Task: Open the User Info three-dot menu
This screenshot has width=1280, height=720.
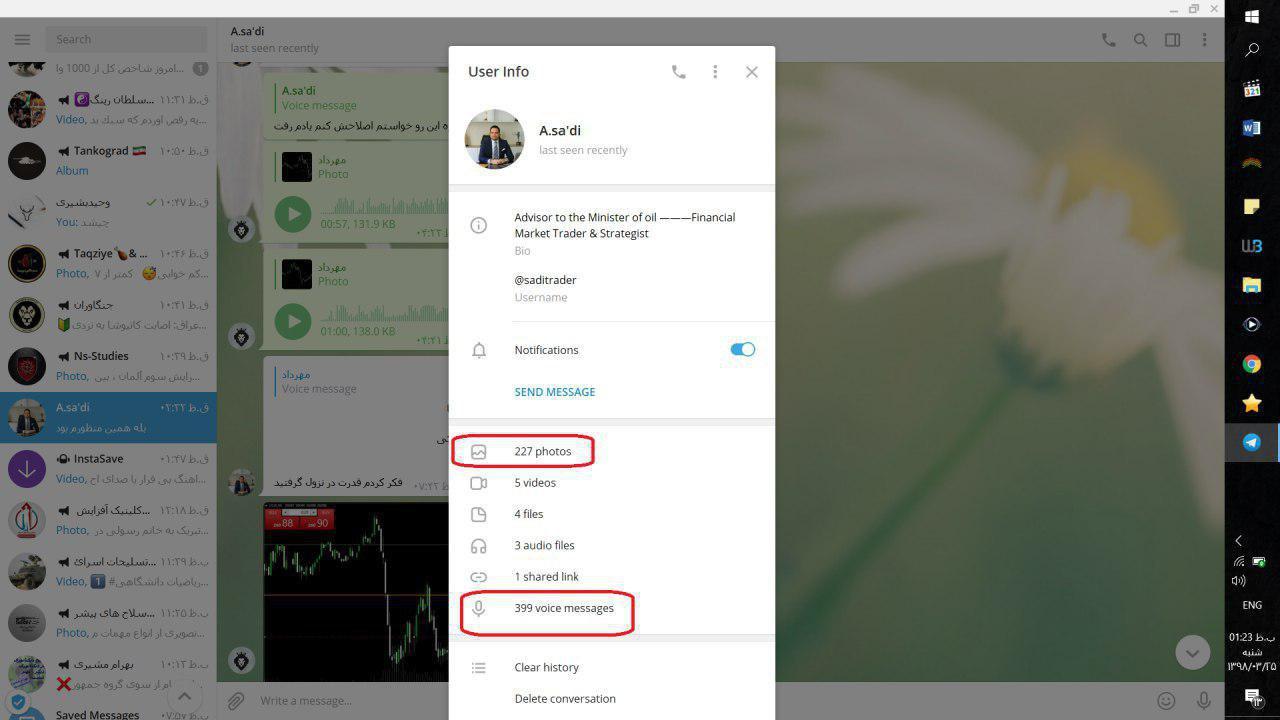Action: click(x=715, y=72)
